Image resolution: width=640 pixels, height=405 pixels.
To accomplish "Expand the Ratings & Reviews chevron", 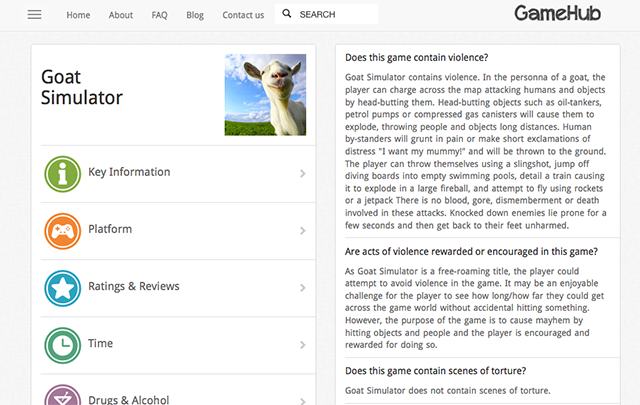I will pyautogui.click(x=302, y=288).
